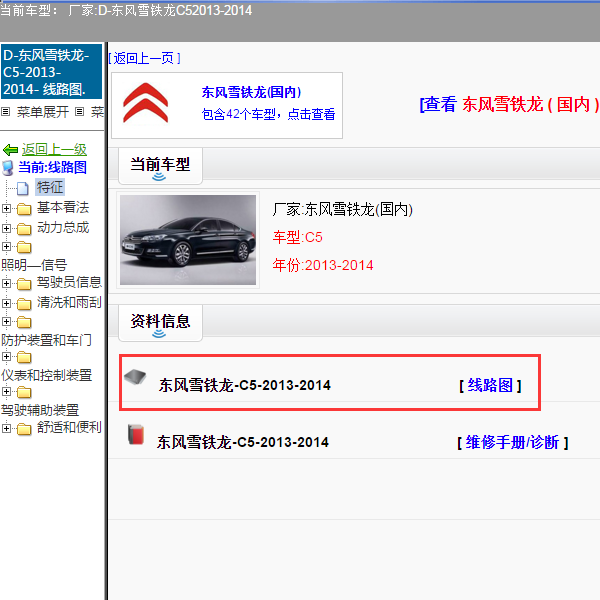
Task: Expand the 基本看法 tree node
Action: 6,208
